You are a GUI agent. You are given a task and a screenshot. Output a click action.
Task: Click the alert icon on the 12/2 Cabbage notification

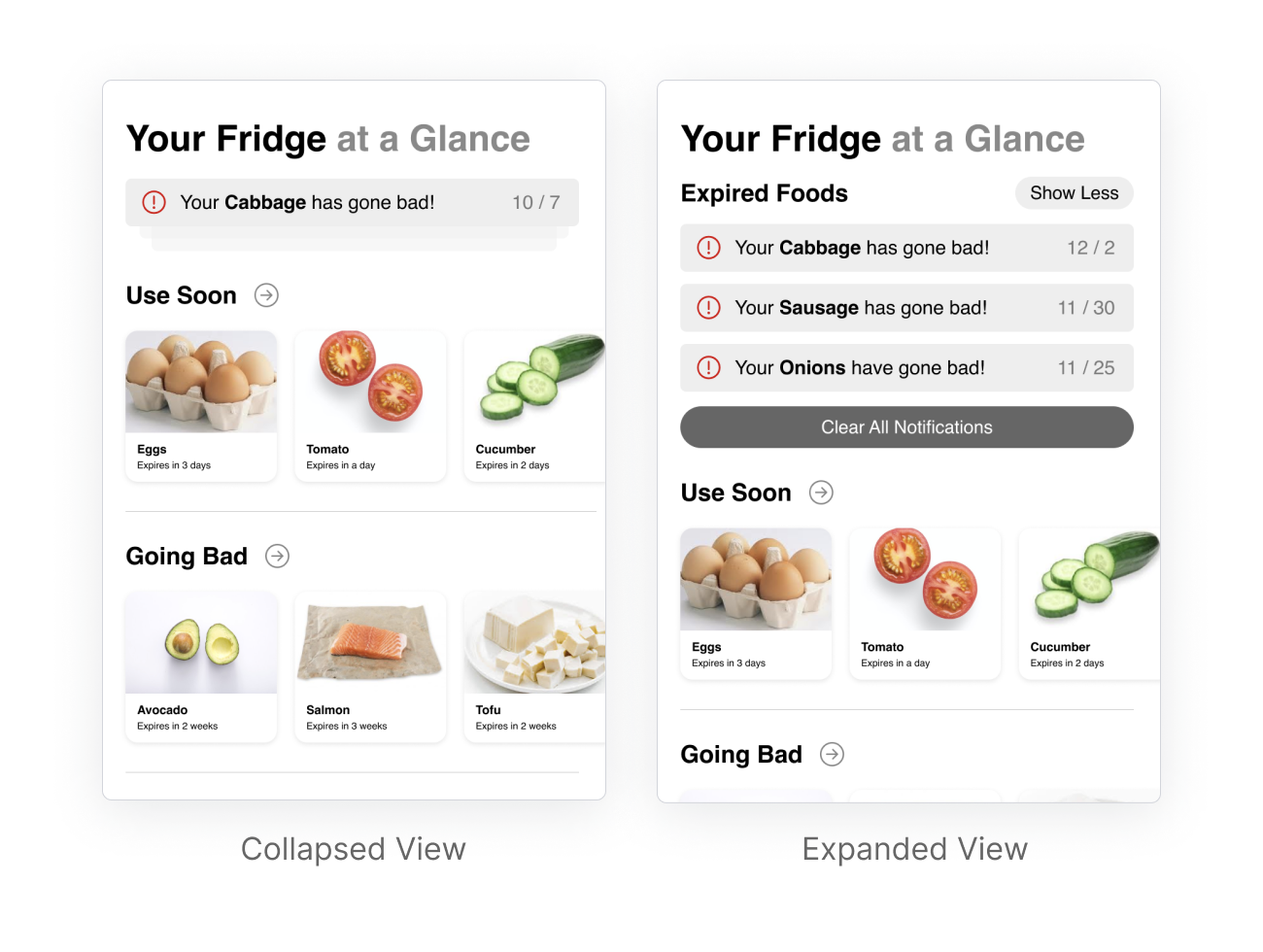709,248
